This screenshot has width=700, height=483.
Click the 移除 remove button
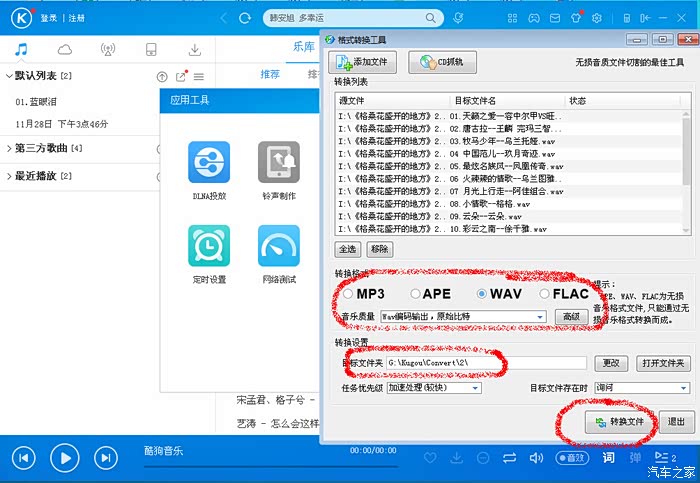coord(379,249)
